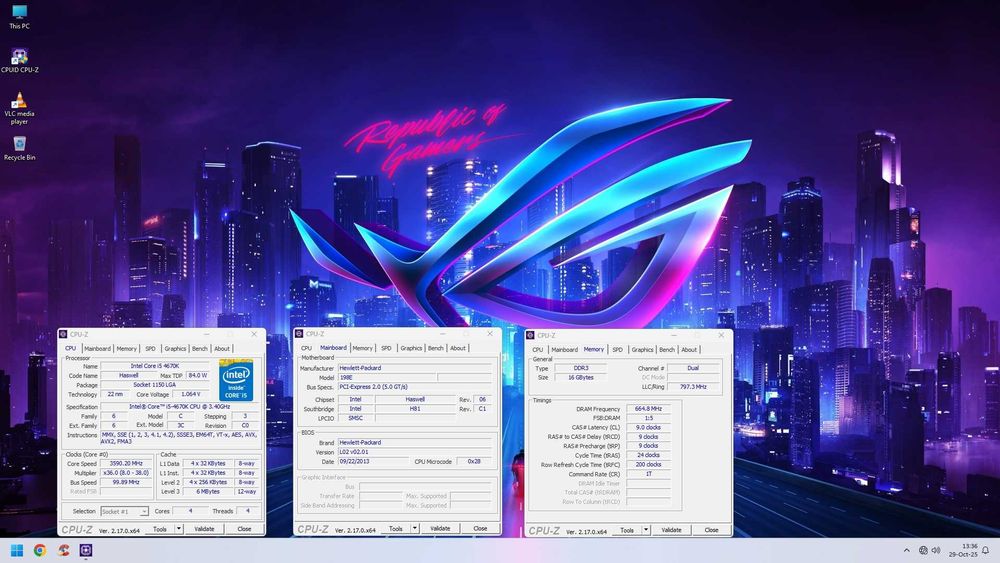The image size is (1000, 563).
Task: Open the SPD tab in the Mainboard tab window
Action: click(386, 348)
